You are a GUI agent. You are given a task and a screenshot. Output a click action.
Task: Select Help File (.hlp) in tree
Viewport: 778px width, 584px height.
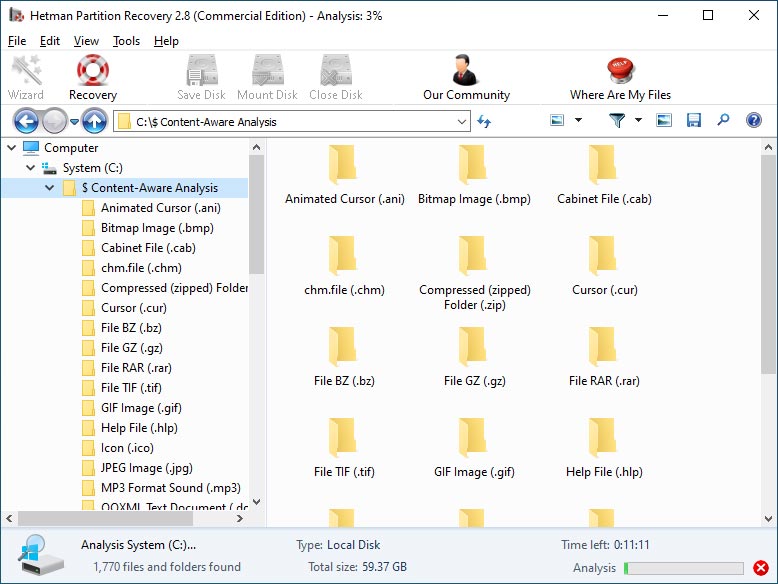(x=139, y=428)
